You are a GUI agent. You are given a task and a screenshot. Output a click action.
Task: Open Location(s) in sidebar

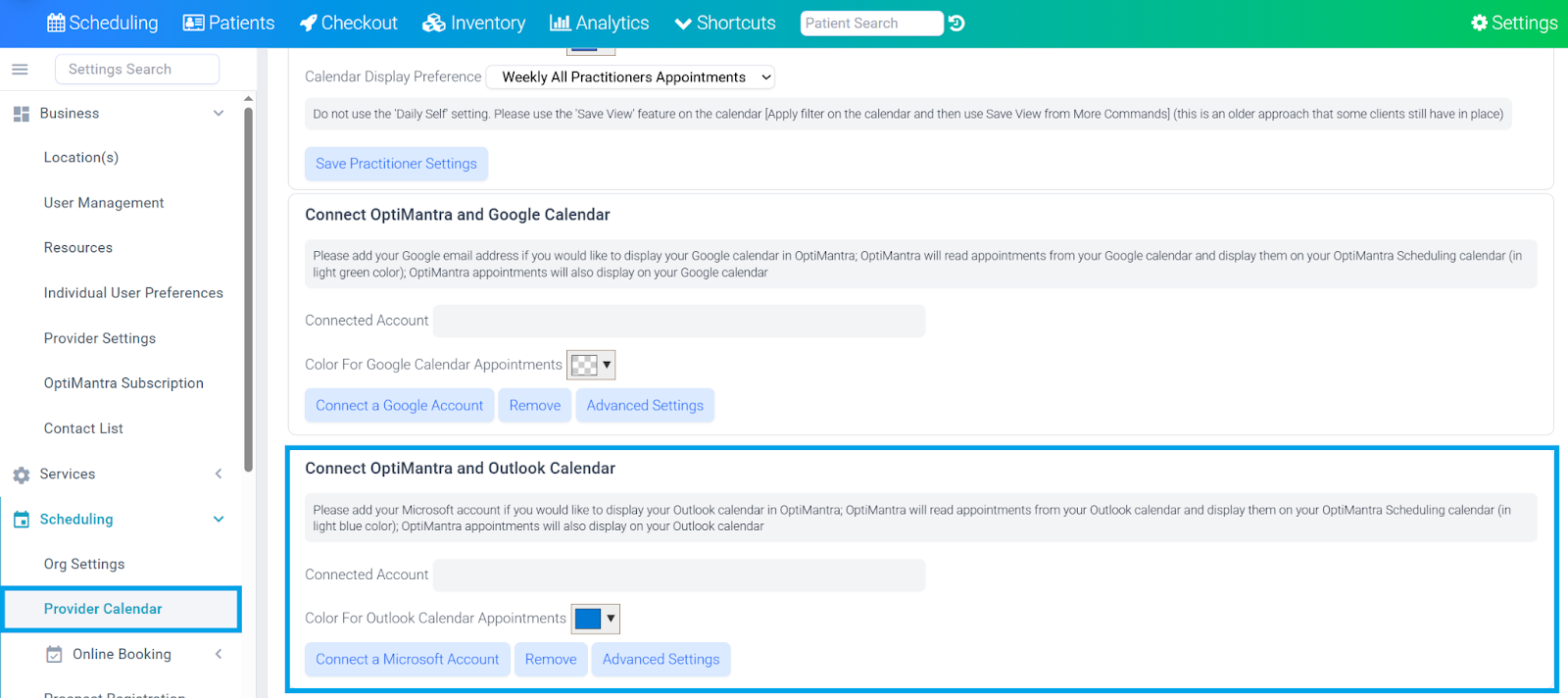click(81, 157)
